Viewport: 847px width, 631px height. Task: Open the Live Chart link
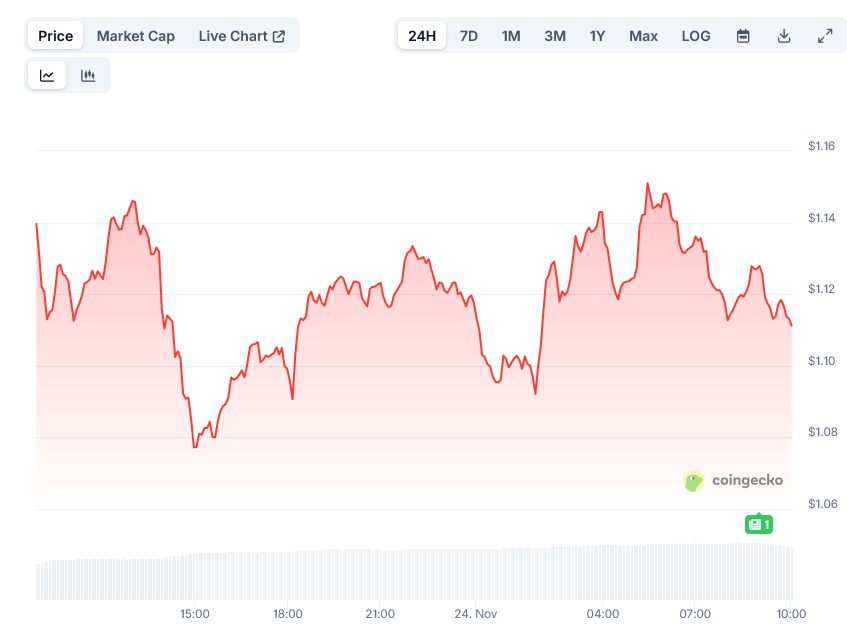tap(235, 35)
